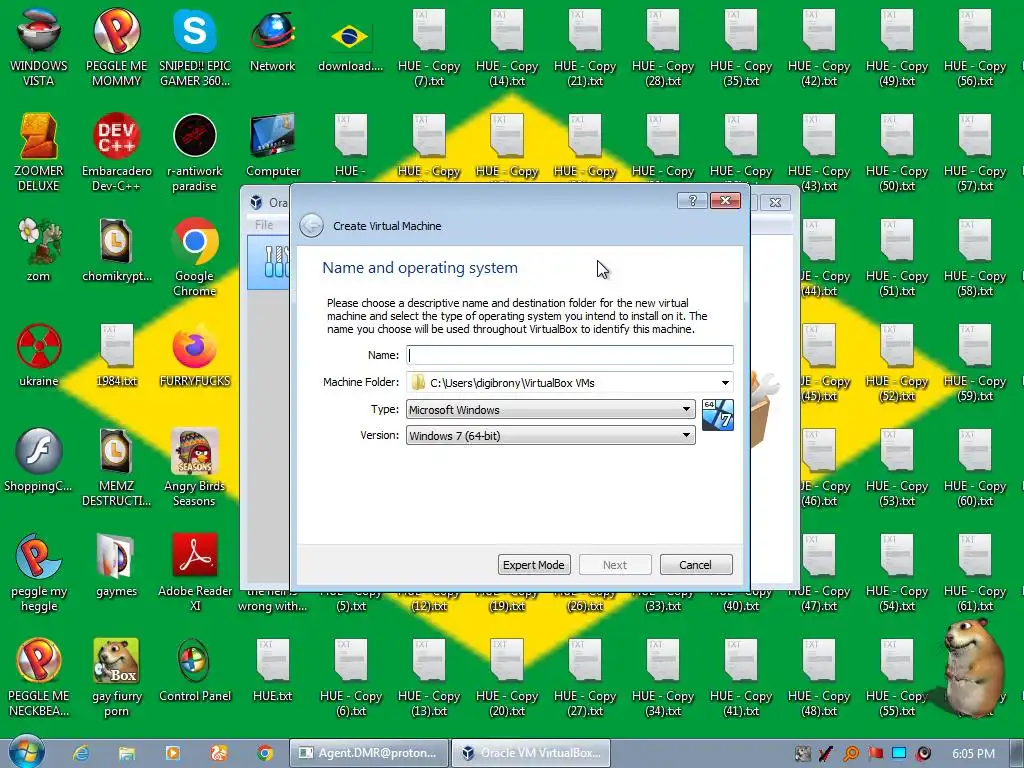Select HUE - Copy (34).txt file
This screenshot has width=1024, height=768.
(x=663, y=678)
